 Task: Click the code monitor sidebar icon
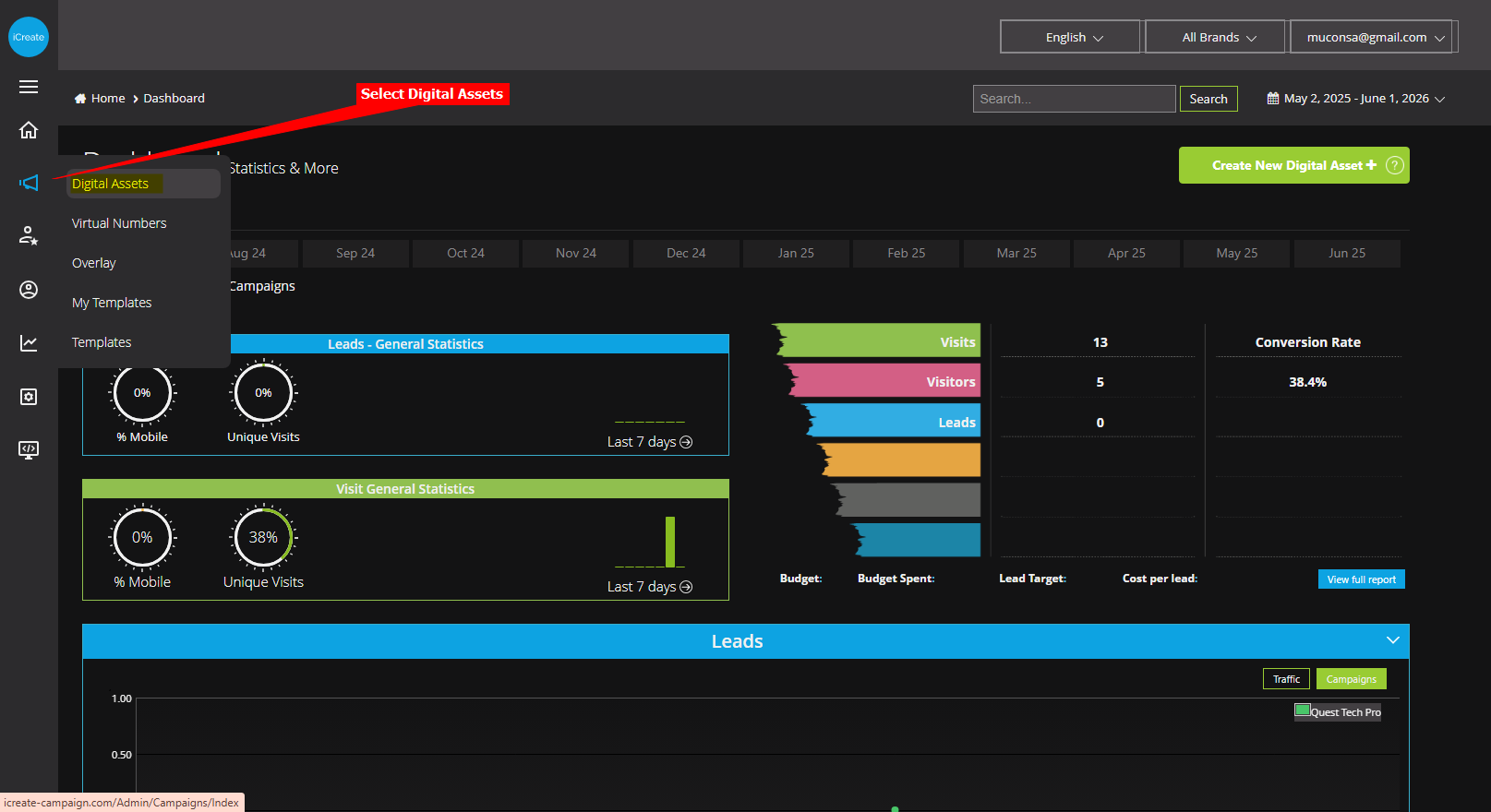click(29, 449)
